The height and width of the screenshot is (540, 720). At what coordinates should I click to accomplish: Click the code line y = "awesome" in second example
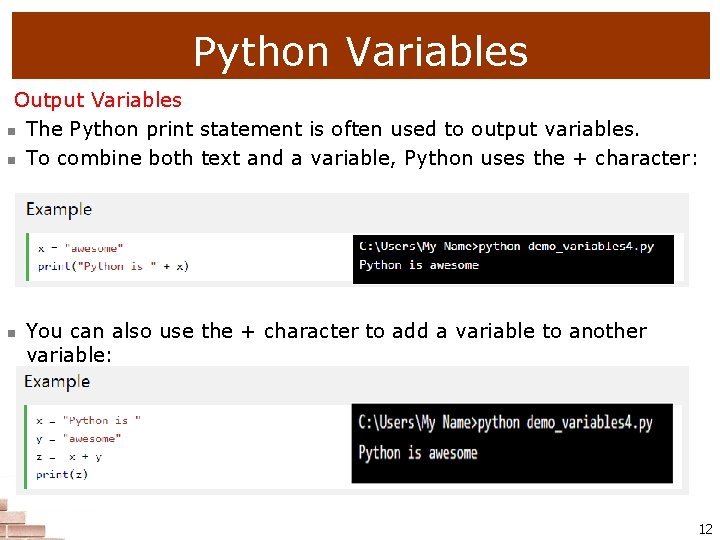point(78,439)
